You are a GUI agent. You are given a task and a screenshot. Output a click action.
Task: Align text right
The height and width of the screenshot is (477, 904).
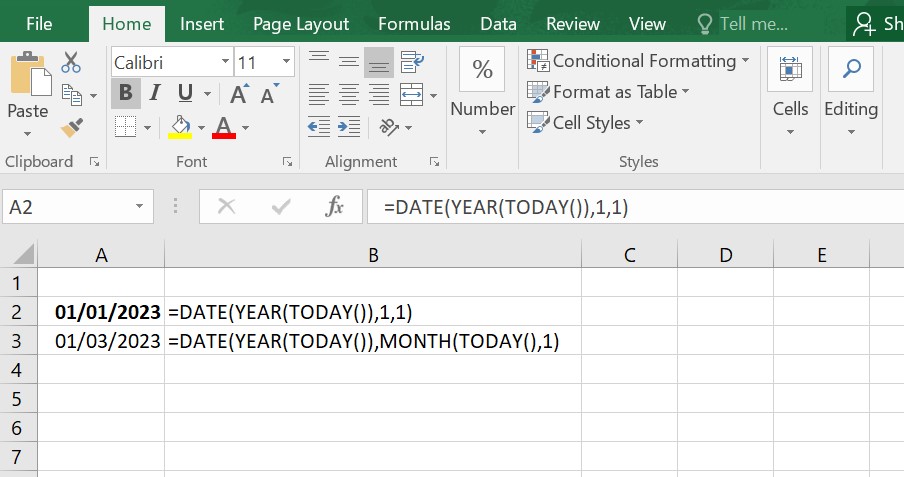379,95
